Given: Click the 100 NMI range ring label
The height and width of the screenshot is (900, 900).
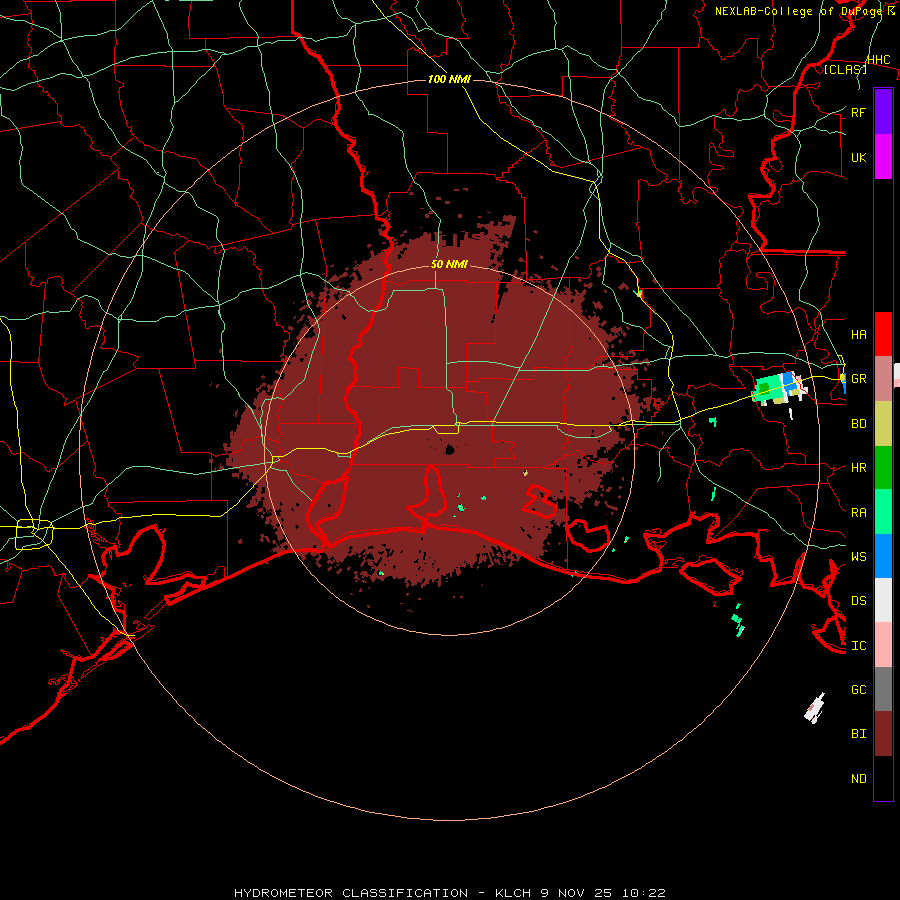Looking at the screenshot, I should (x=449, y=79).
